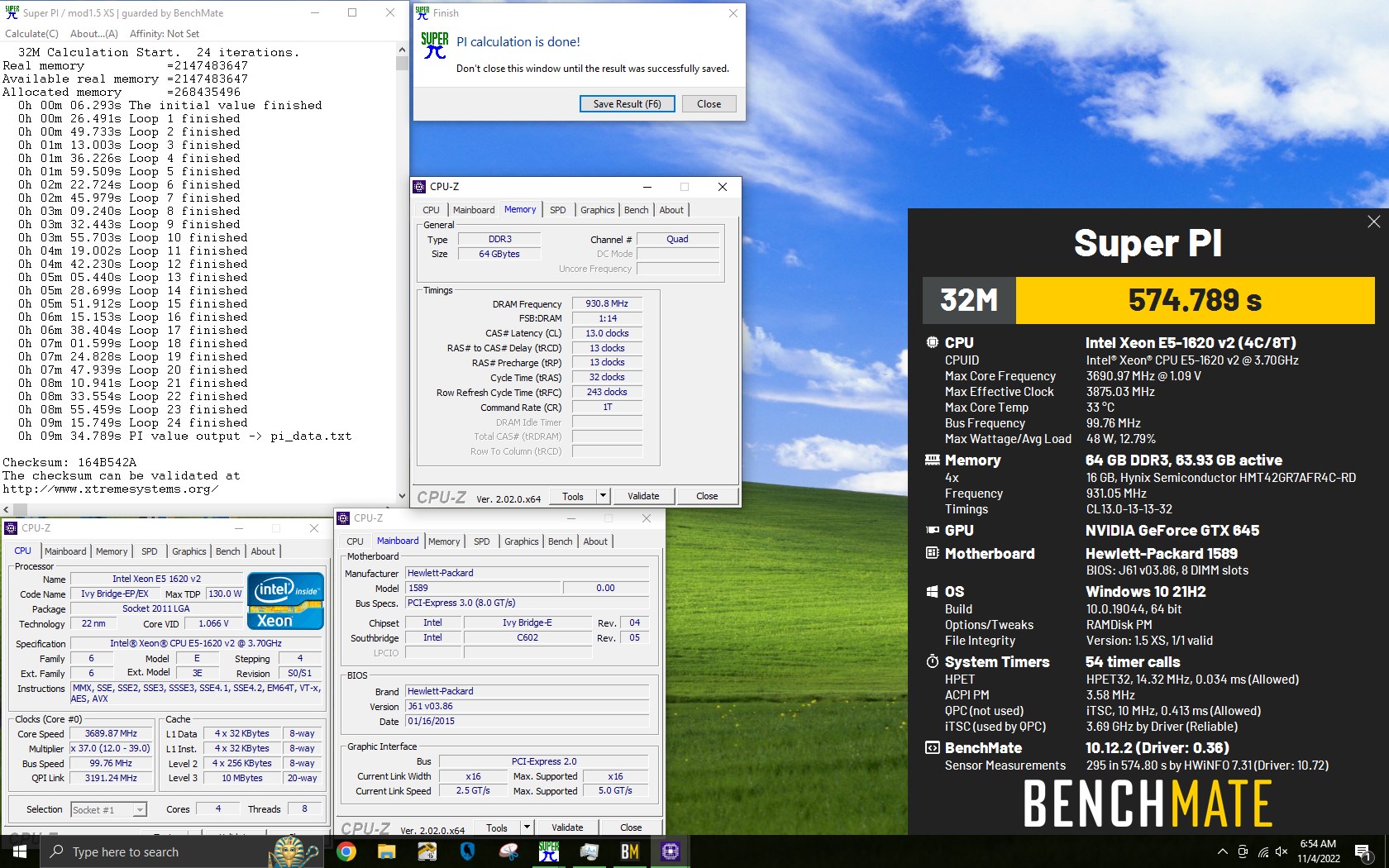Image resolution: width=1389 pixels, height=868 pixels.
Task: Click the CPU-Z Memory window title icon
Action: (x=419, y=187)
